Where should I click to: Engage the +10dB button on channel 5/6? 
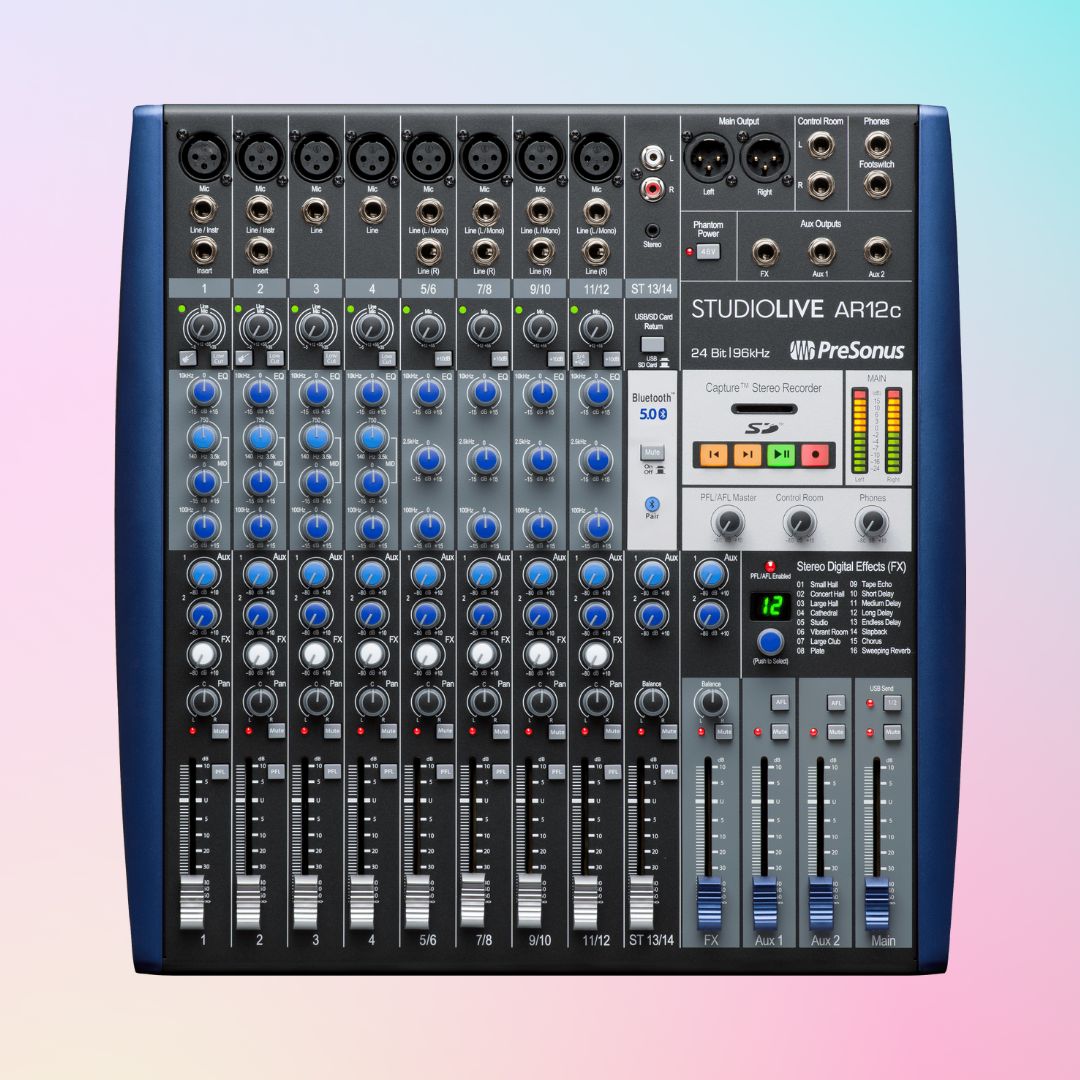click(x=443, y=359)
